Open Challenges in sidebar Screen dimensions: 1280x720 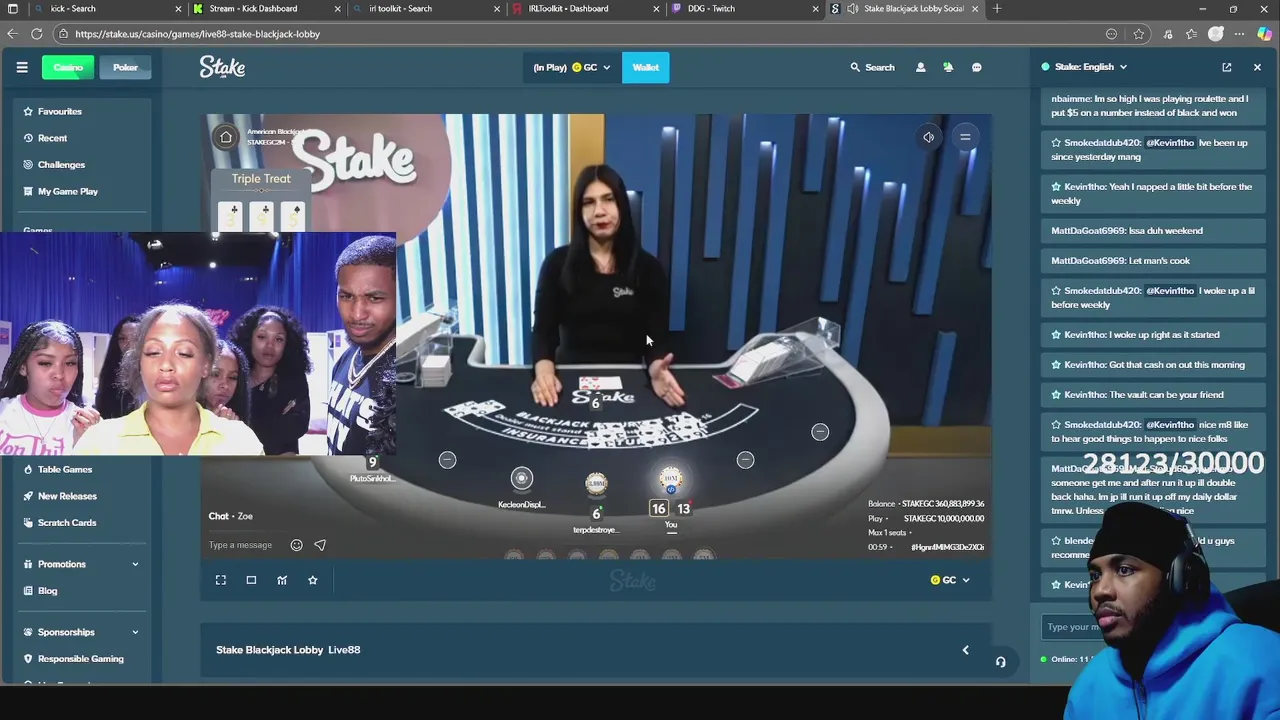click(61, 165)
